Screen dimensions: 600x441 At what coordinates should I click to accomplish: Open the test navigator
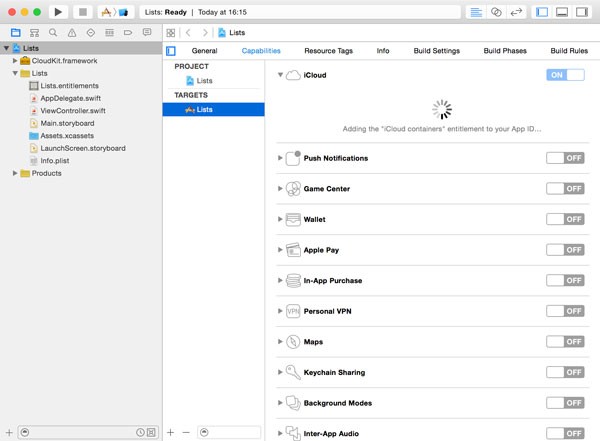coord(91,33)
